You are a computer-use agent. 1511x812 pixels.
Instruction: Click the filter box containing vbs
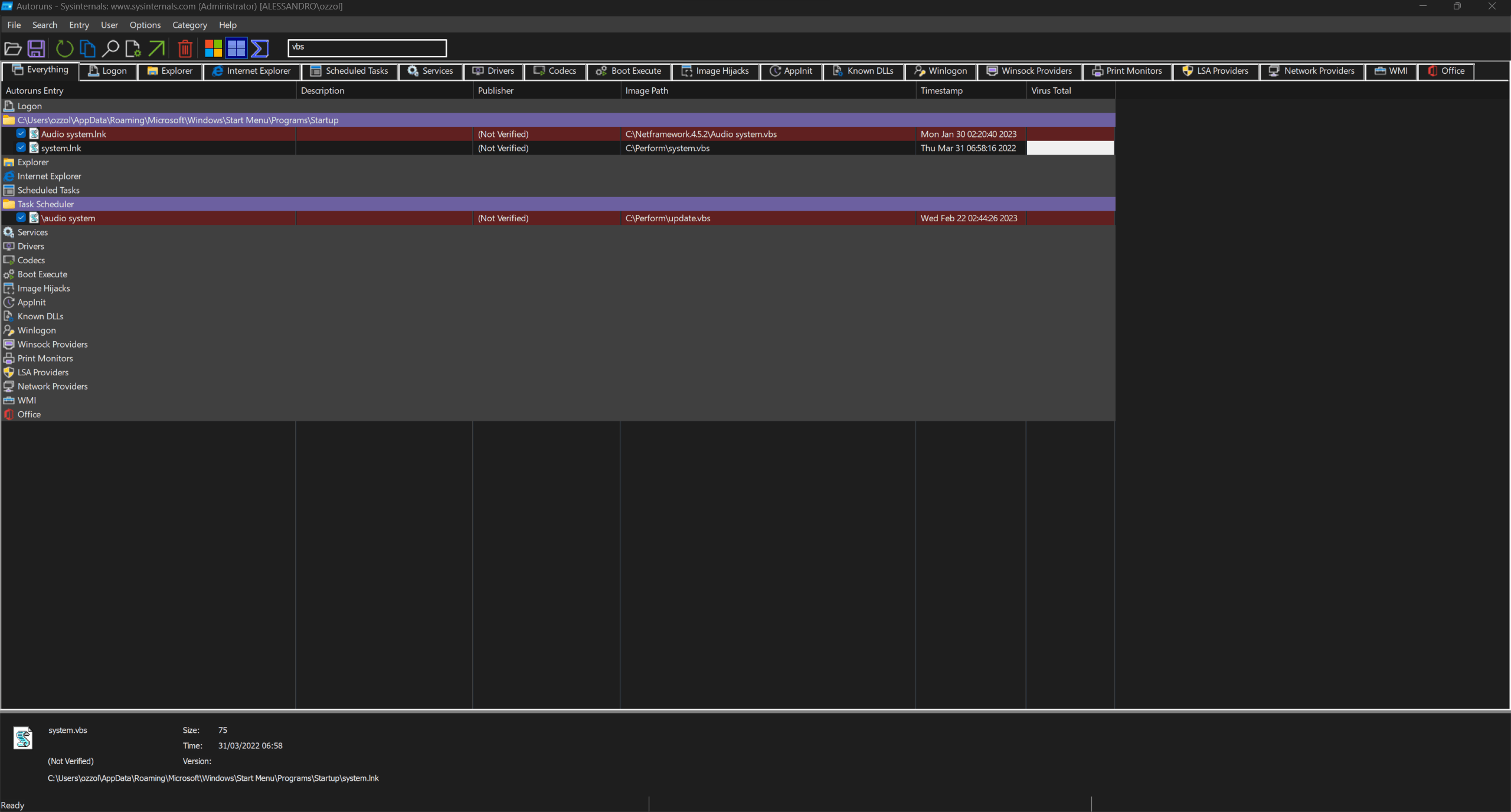pos(367,47)
